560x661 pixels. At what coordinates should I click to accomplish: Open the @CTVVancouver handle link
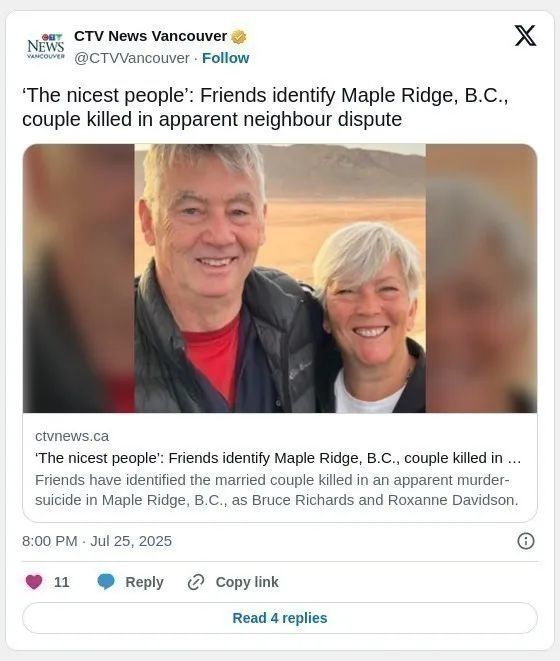(132, 58)
